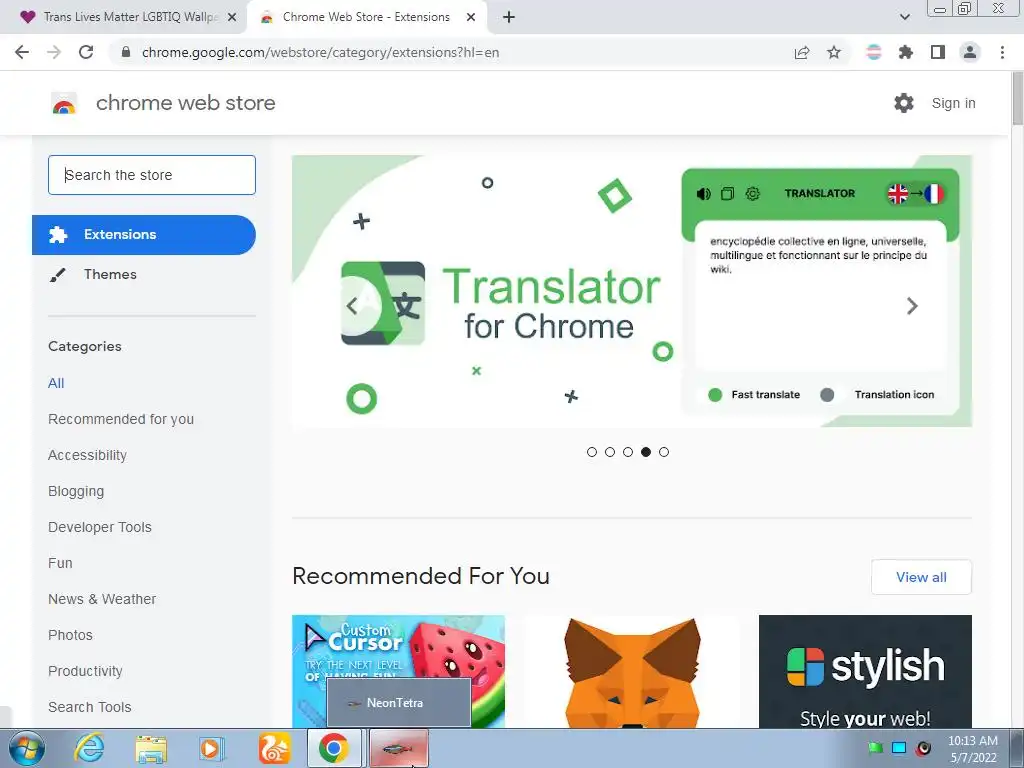Open the Developer Tools category
Screen dimensions: 1024x768
100,527
